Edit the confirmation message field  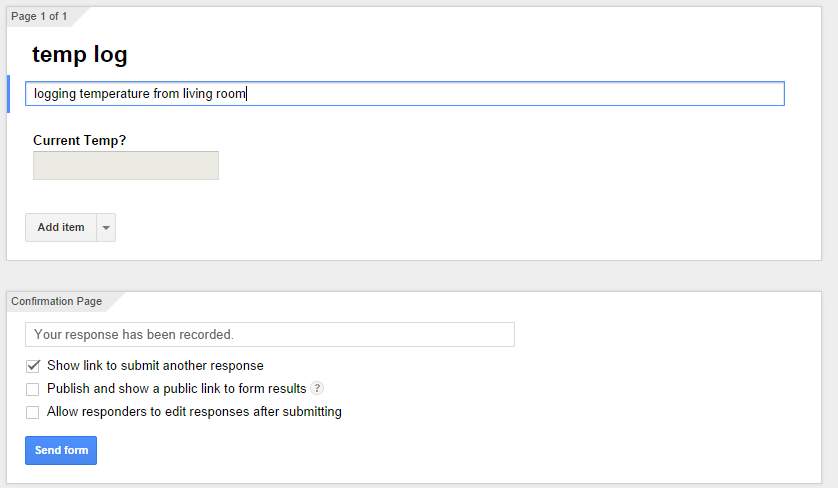pos(270,335)
